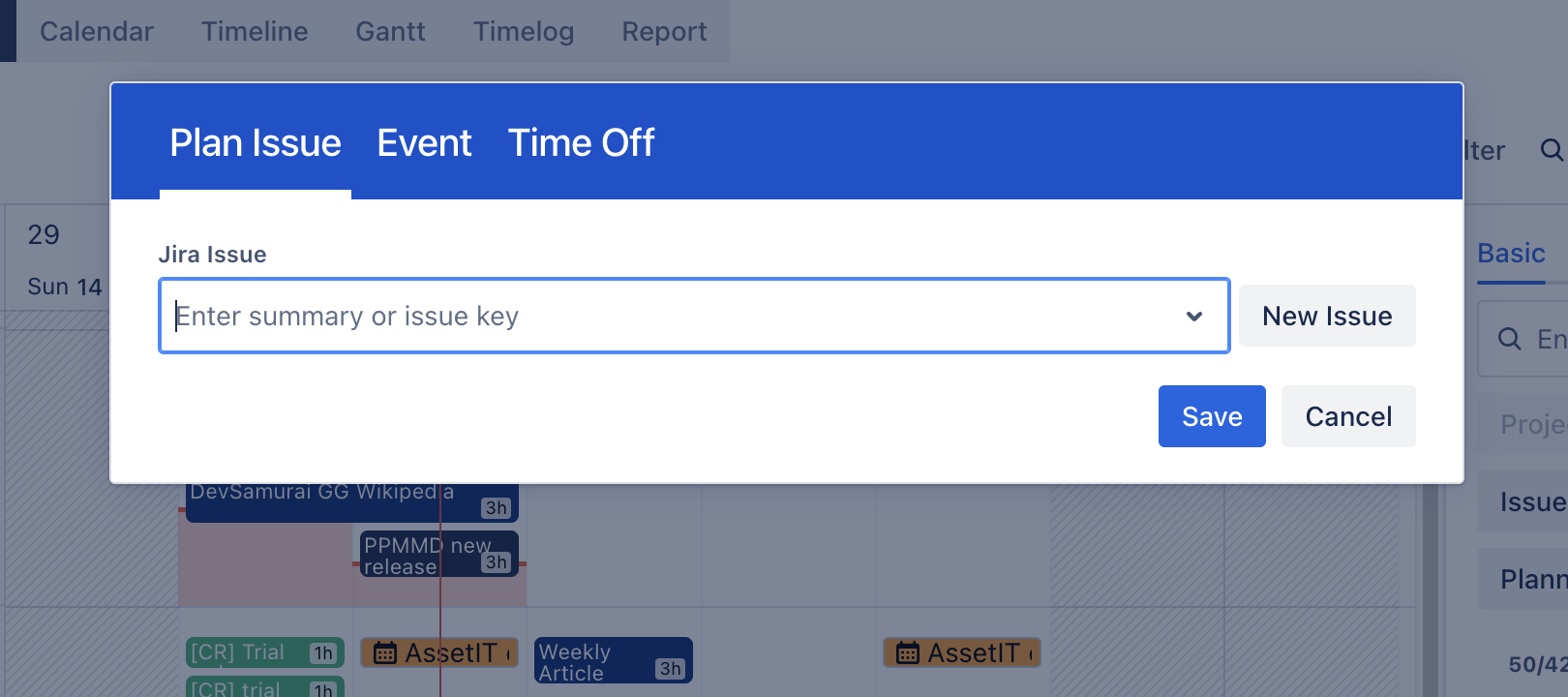1568x697 pixels.
Task: Open the Gantt view tab
Action: click(x=390, y=31)
